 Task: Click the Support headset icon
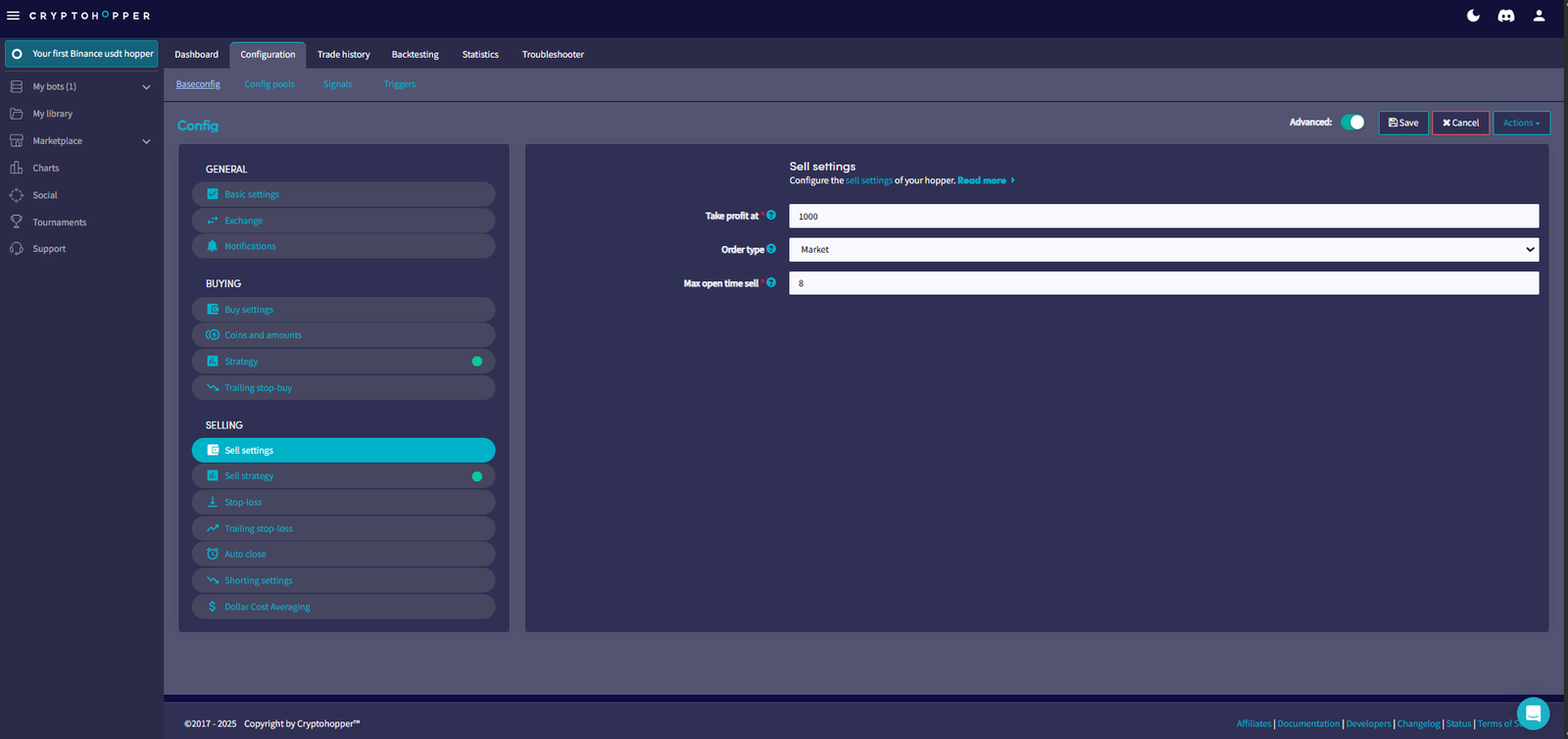point(17,249)
